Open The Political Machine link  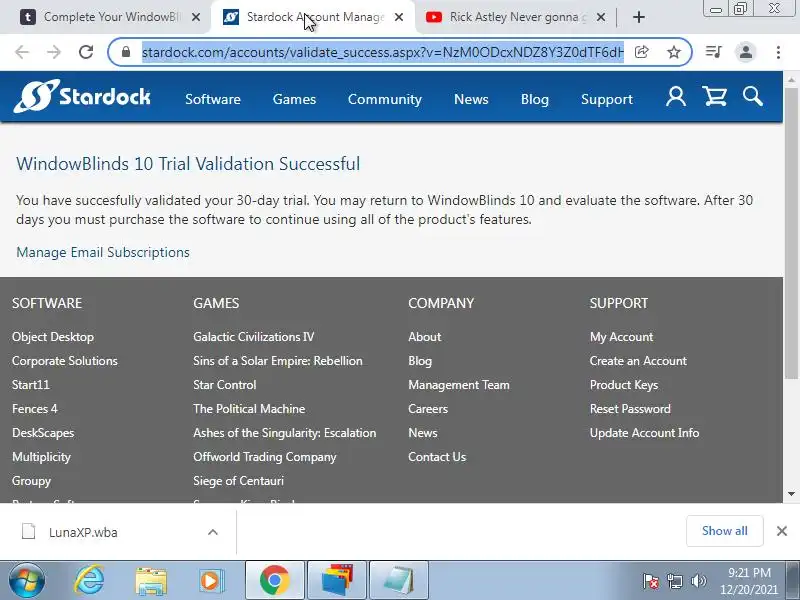click(249, 409)
